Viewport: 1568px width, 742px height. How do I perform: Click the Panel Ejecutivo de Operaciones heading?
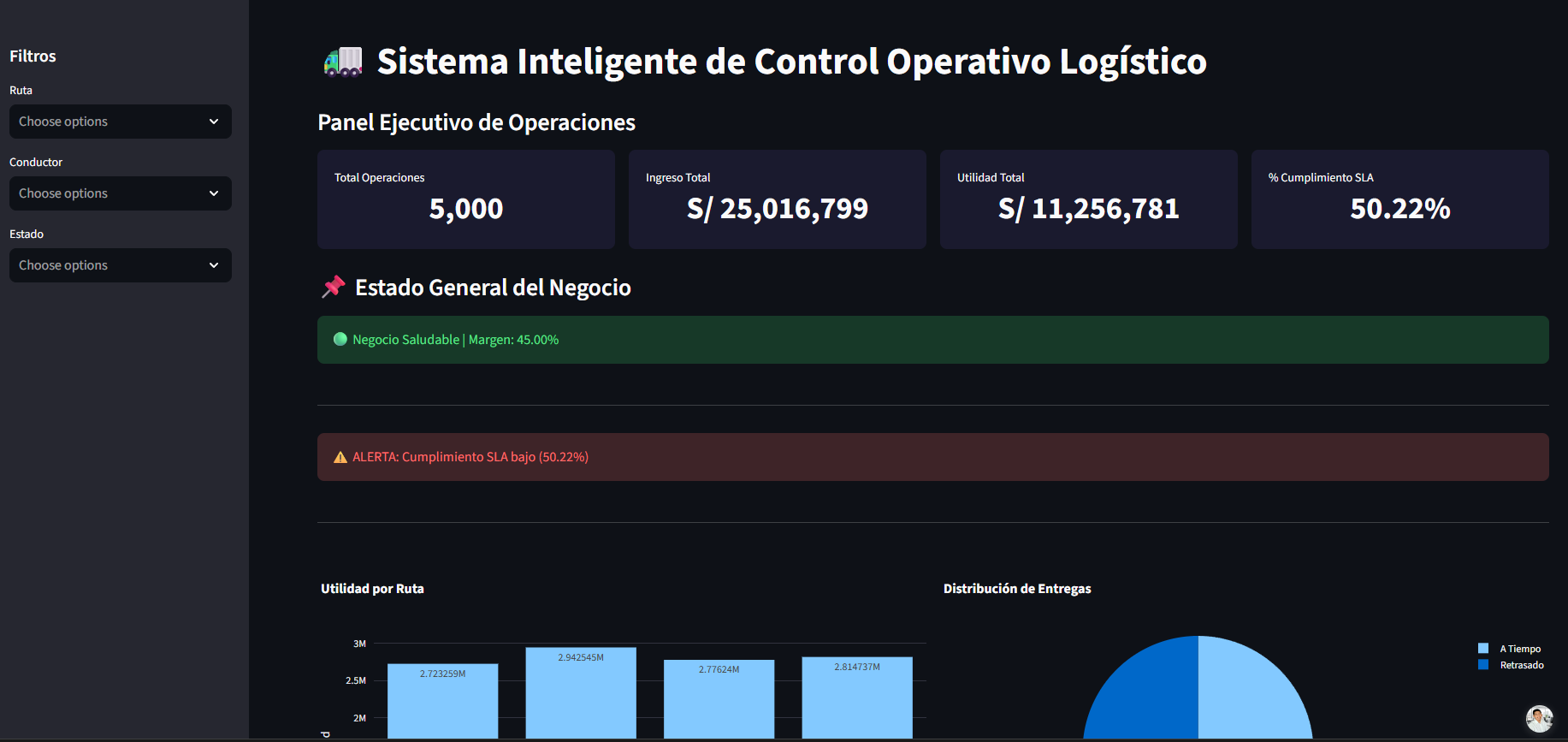coord(476,122)
